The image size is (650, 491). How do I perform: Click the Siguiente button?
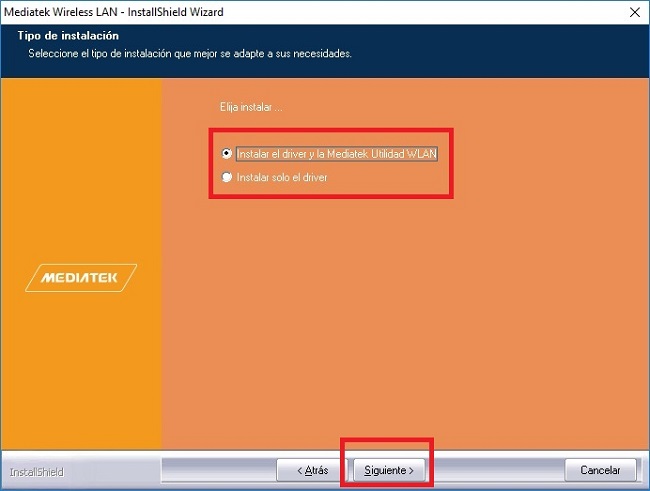tap(389, 470)
